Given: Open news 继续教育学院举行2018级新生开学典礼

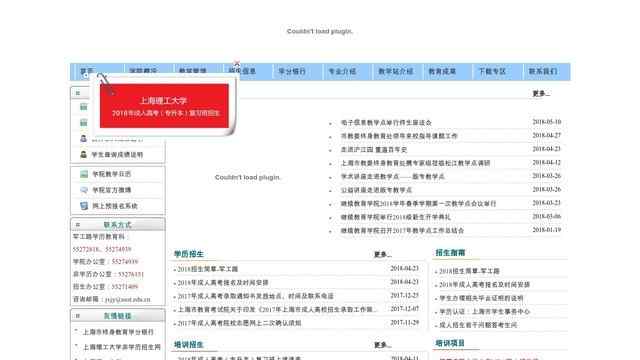Looking at the screenshot, I should pos(396,217).
